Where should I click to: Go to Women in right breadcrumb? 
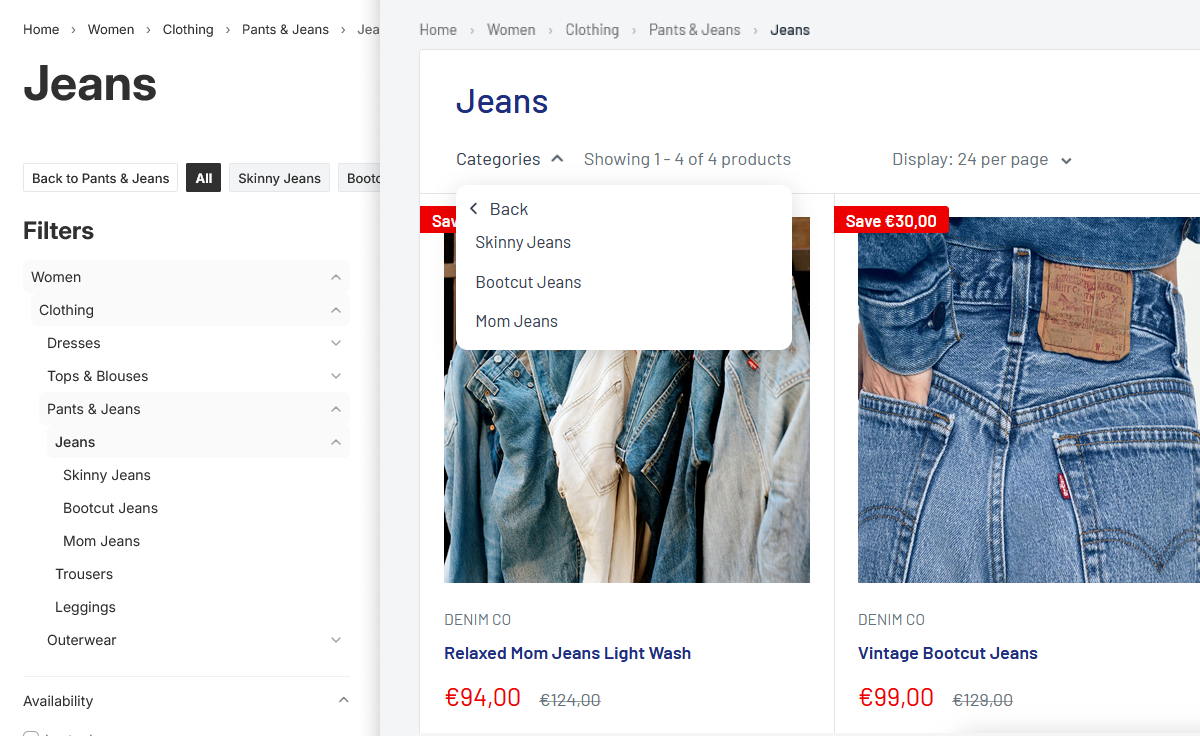point(511,30)
